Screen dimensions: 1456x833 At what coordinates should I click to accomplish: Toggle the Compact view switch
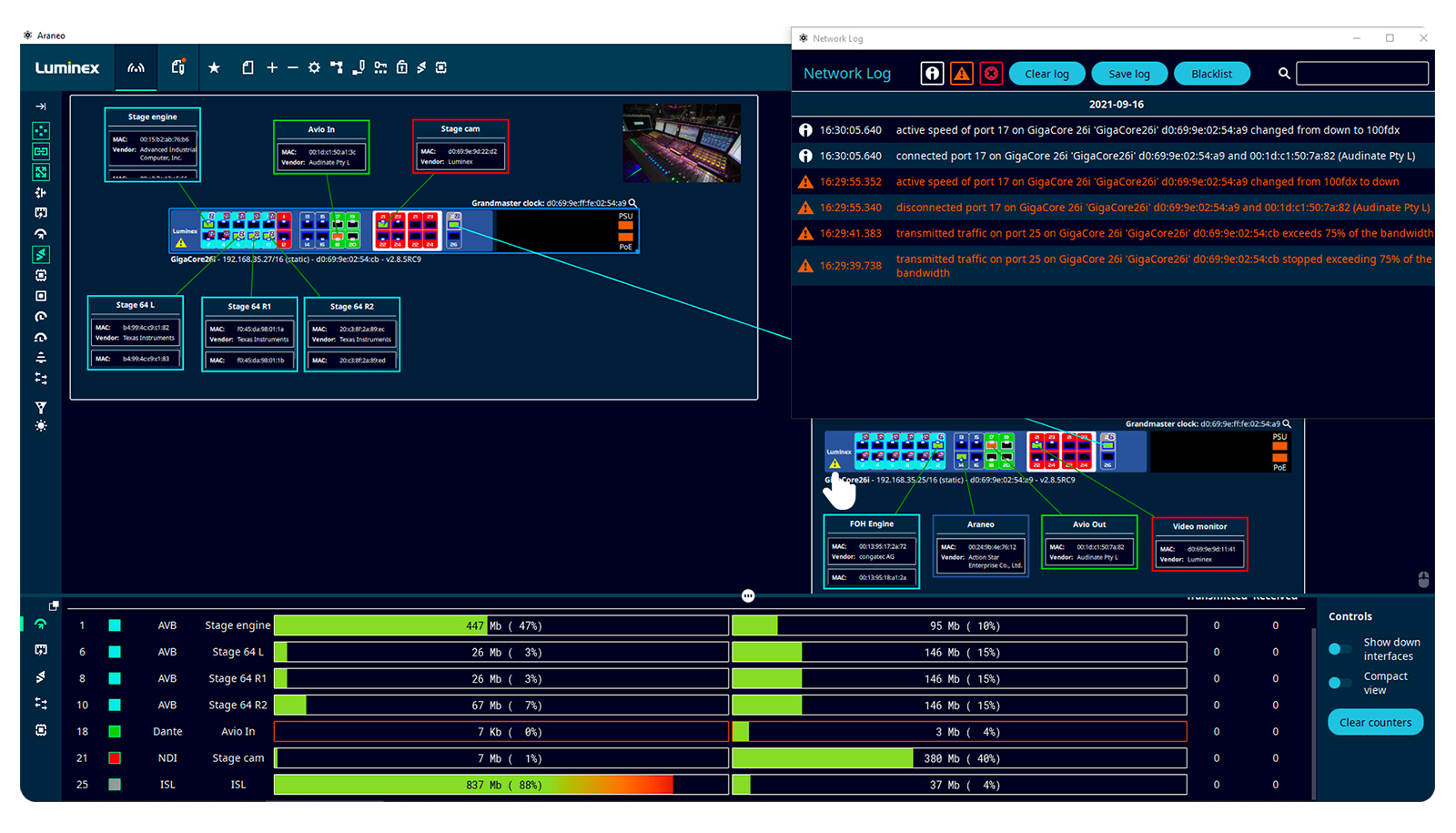(1340, 683)
